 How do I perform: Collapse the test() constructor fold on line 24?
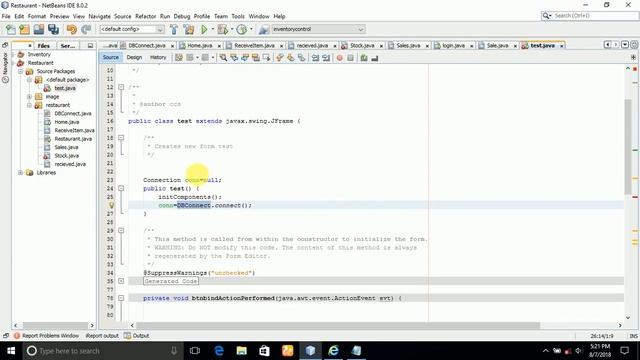pos(121,189)
